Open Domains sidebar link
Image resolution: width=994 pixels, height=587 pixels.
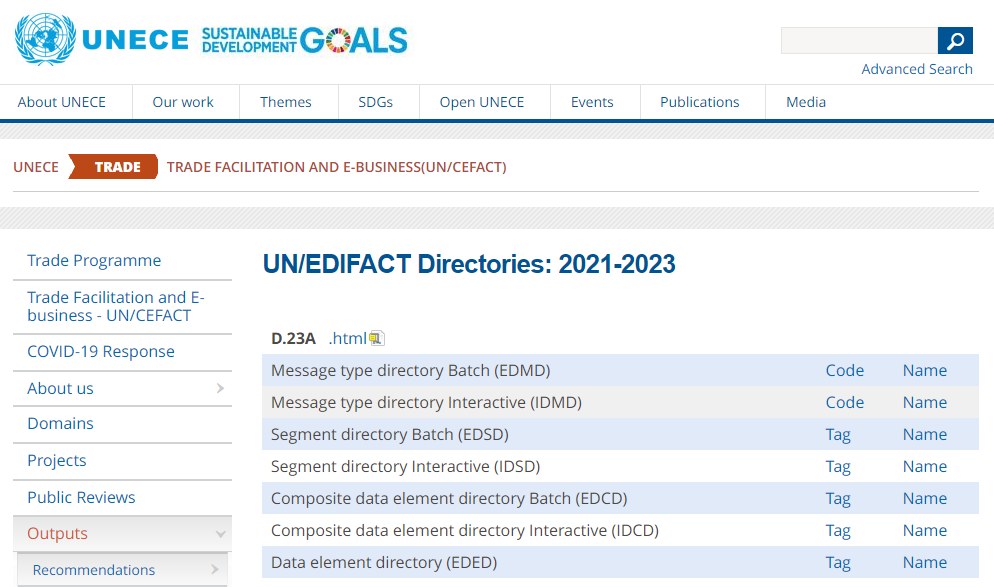(x=60, y=423)
